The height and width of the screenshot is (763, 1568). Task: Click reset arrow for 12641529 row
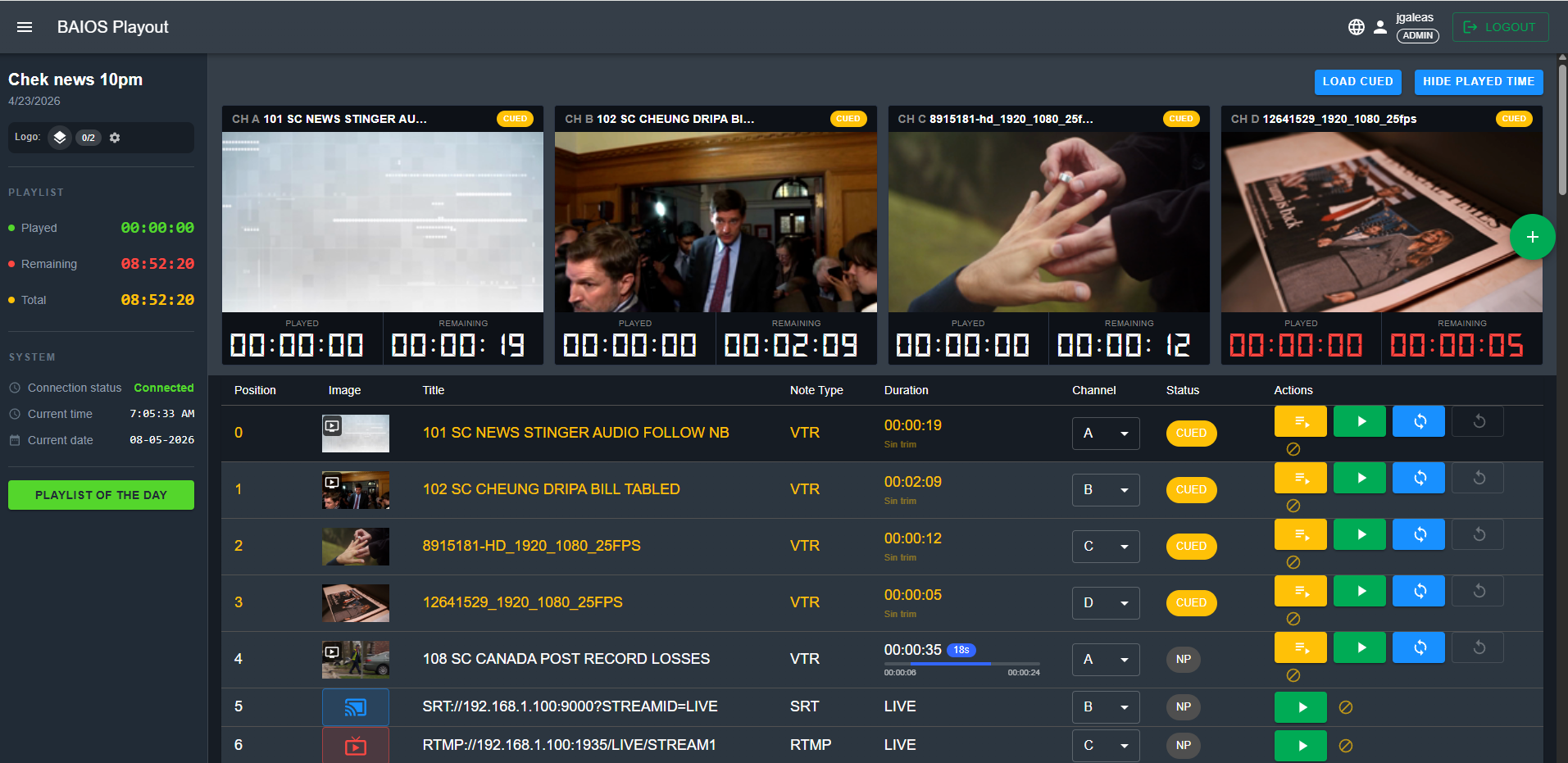1479,591
